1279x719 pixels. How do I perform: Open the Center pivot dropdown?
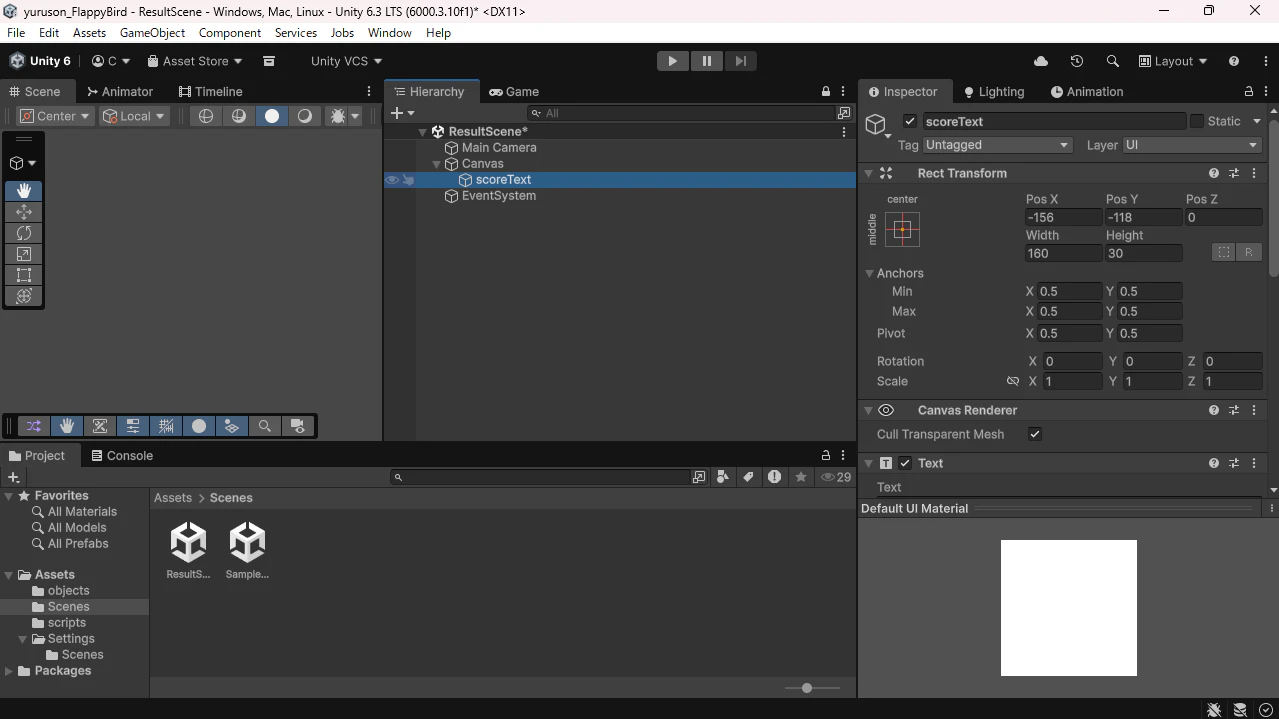tap(55, 116)
